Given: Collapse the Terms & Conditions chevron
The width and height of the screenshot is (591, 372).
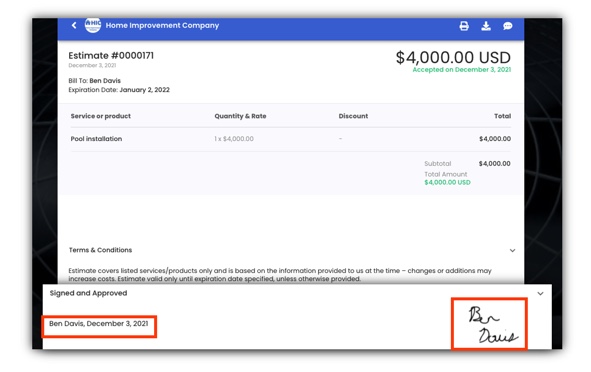Looking at the screenshot, I should point(512,250).
